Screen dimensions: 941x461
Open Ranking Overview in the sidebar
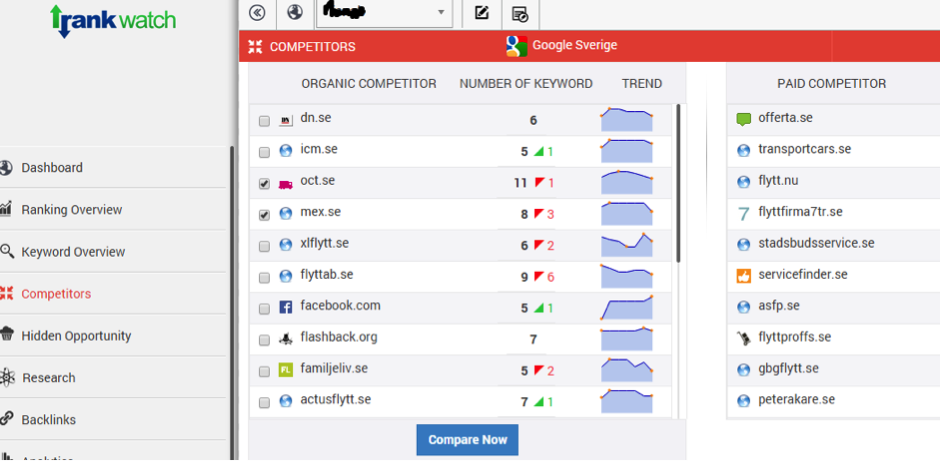(71, 210)
